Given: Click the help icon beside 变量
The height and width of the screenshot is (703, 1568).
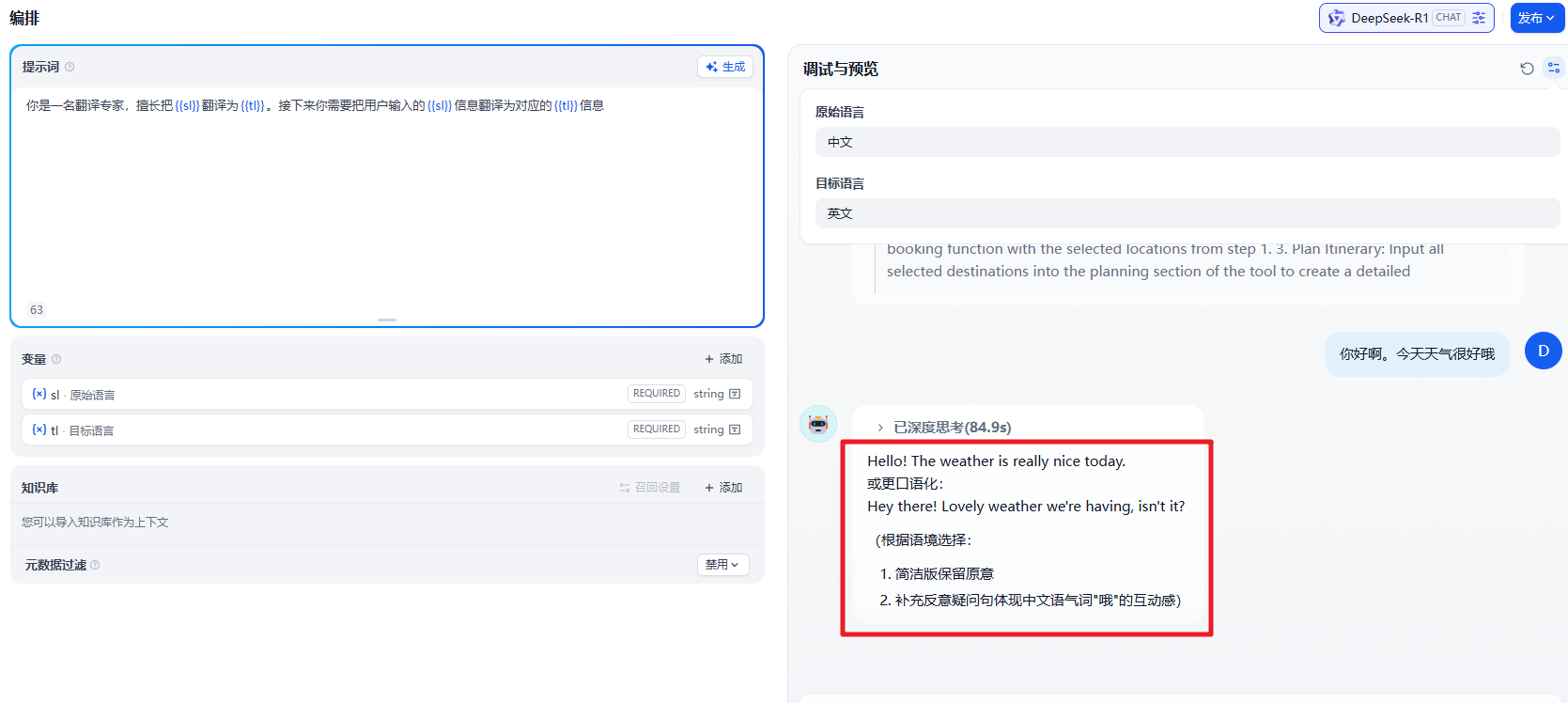Looking at the screenshot, I should tap(56, 359).
